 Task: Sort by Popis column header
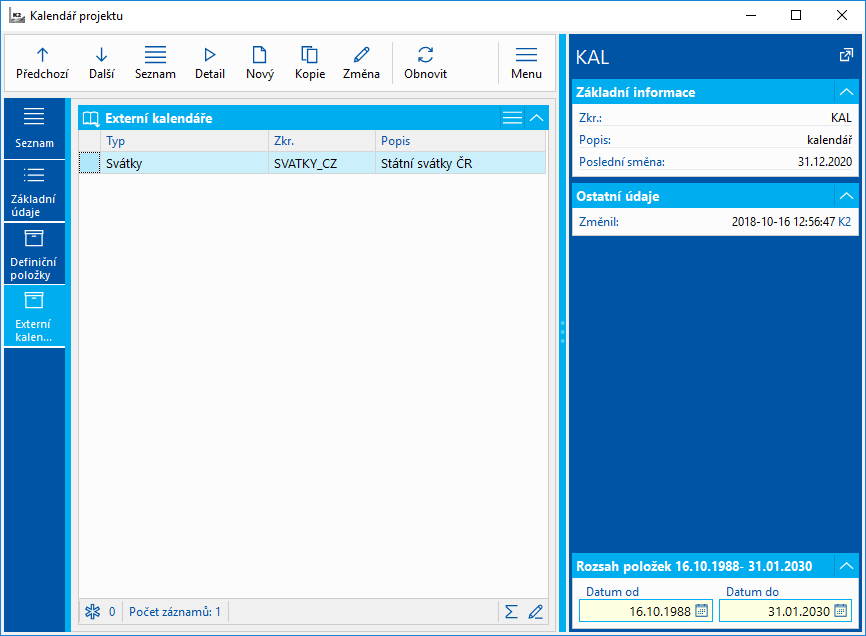461,141
